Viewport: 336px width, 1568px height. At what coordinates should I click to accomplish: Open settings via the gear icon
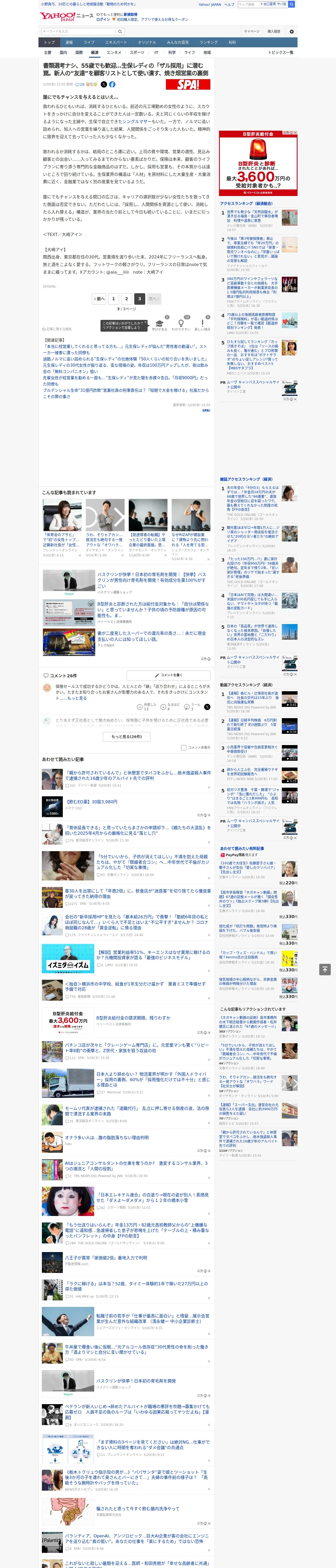pos(292,32)
